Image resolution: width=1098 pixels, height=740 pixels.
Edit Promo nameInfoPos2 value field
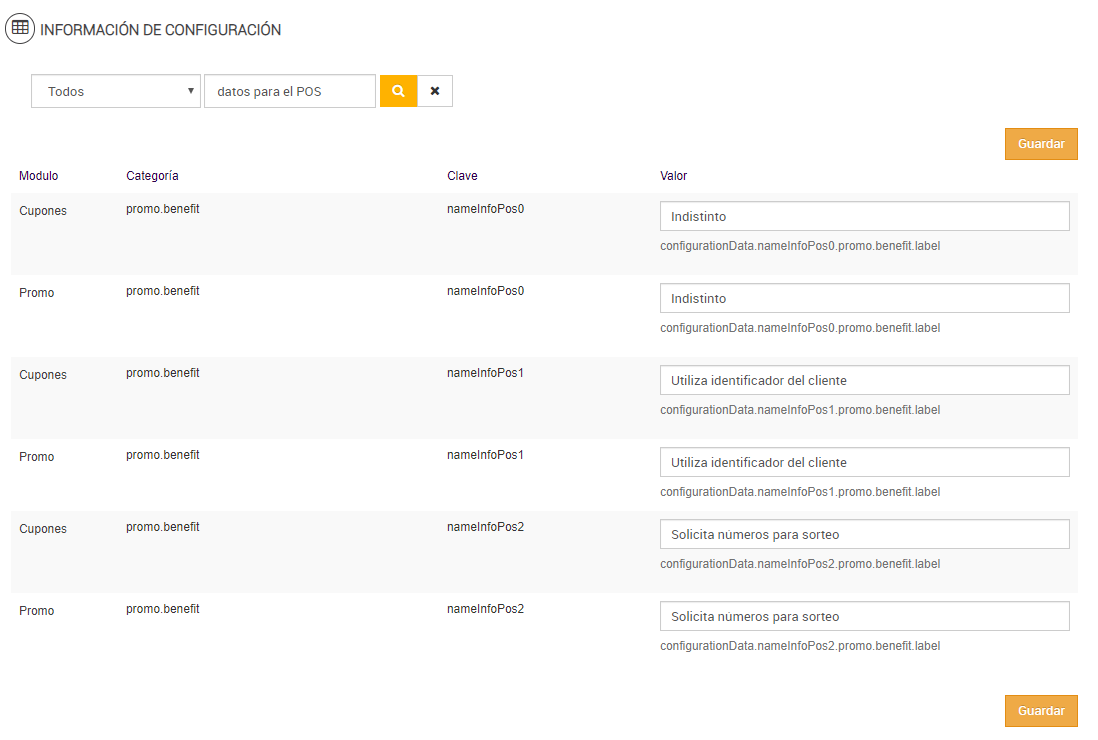pyautogui.click(x=864, y=617)
